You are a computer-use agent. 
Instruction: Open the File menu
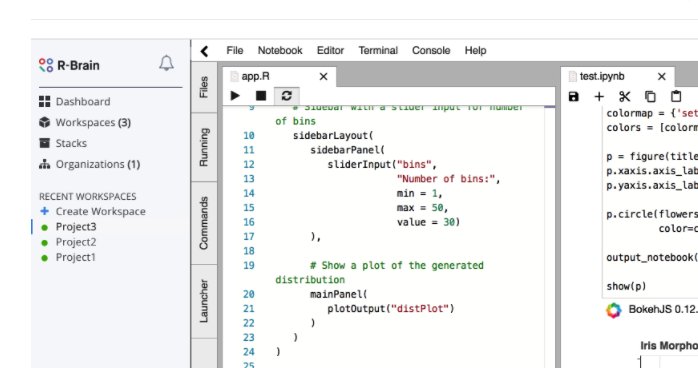pyautogui.click(x=235, y=50)
